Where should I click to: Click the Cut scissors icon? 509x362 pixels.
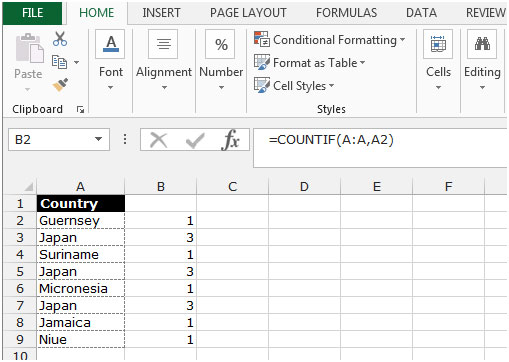pyautogui.click(x=60, y=39)
